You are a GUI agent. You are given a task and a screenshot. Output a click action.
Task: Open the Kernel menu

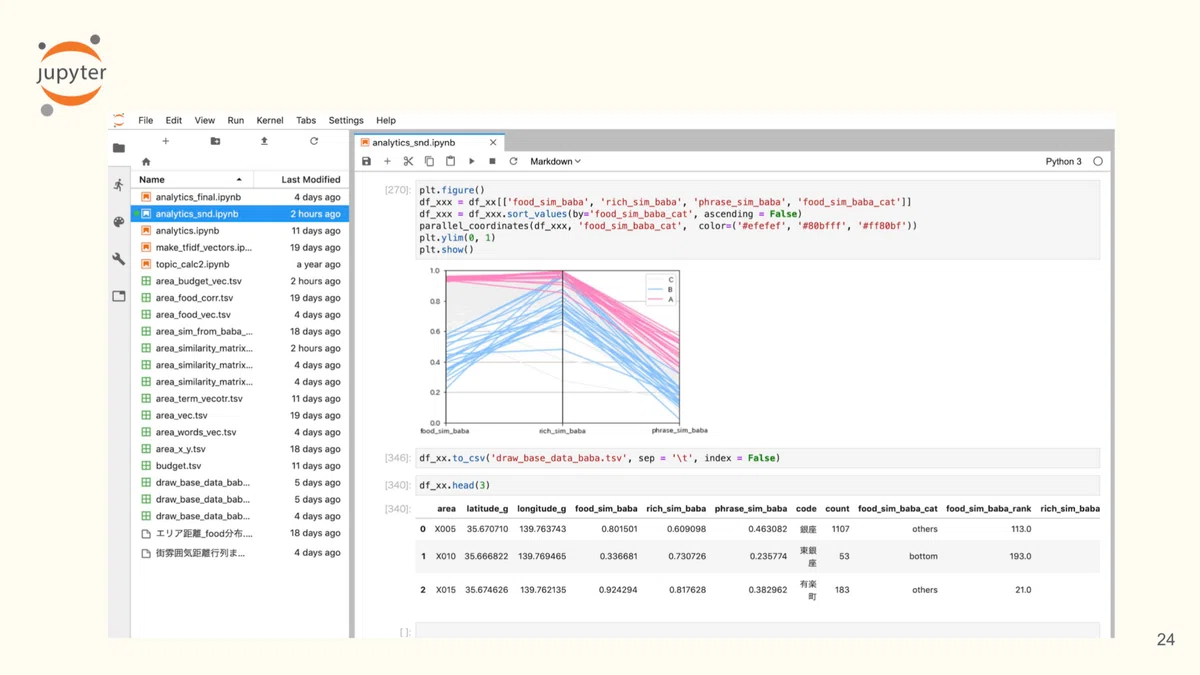(x=270, y=120)
